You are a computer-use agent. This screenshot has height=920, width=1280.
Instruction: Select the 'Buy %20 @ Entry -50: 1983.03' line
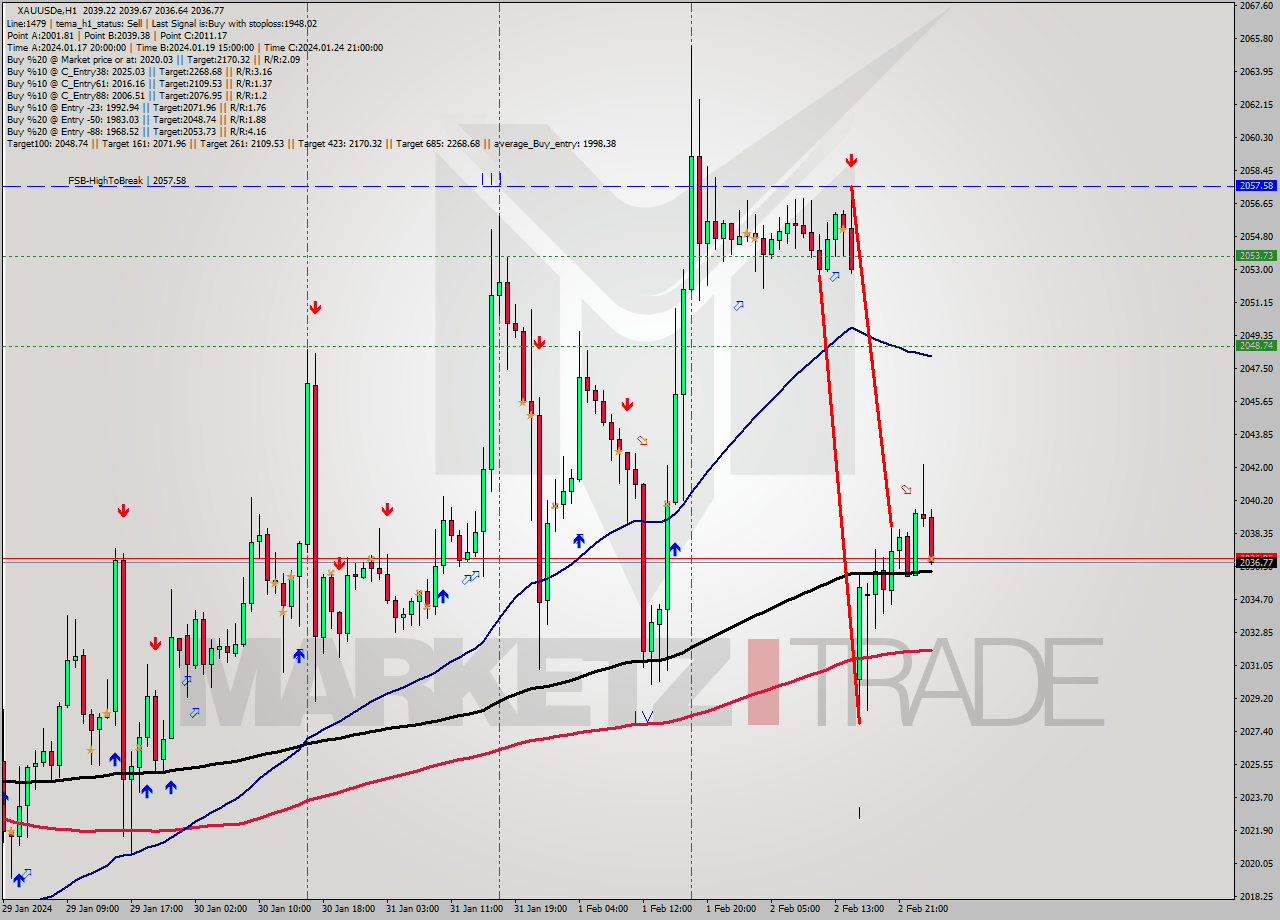[136, 119]
